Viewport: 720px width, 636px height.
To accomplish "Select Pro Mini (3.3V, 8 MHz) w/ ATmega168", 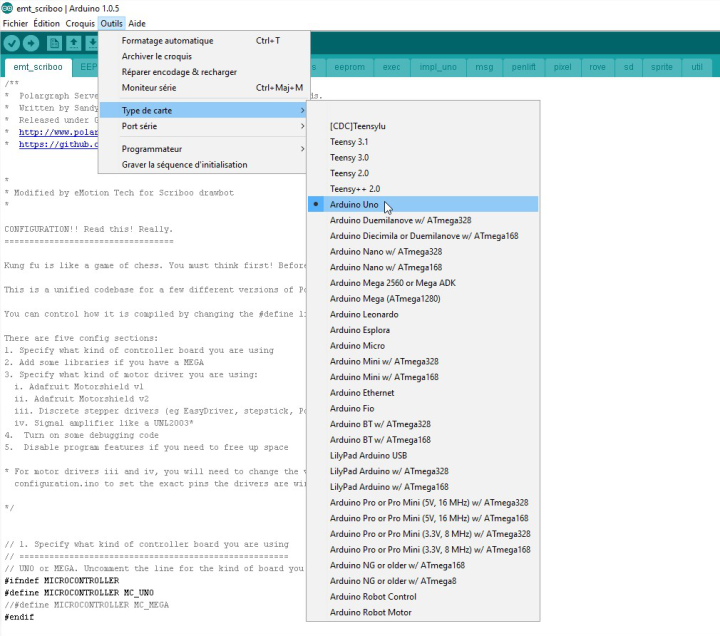I will tap(423, 549).
